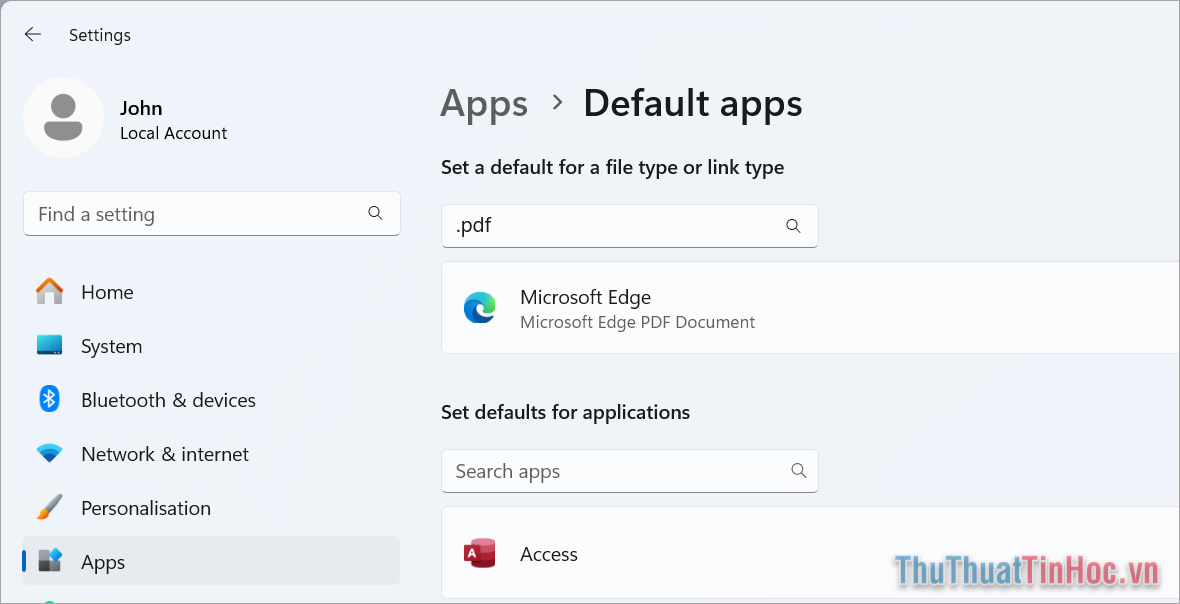Click the Personalisation brush icon
The height and width of the screenshot is (604, 1180).
click(49, 508)
